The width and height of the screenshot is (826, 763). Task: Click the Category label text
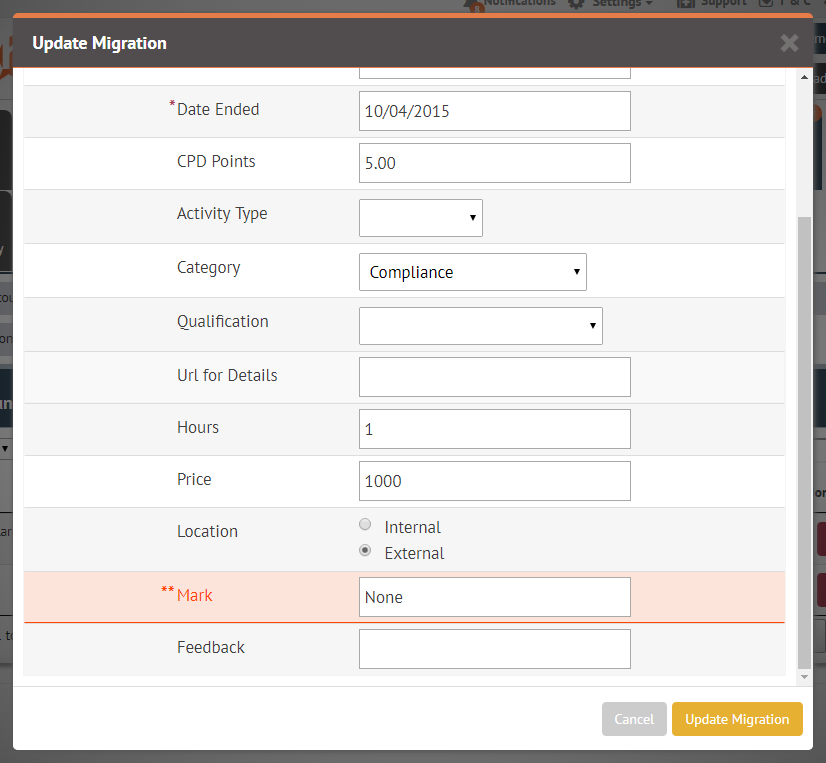pyautogui.click(x=209, y=268)
